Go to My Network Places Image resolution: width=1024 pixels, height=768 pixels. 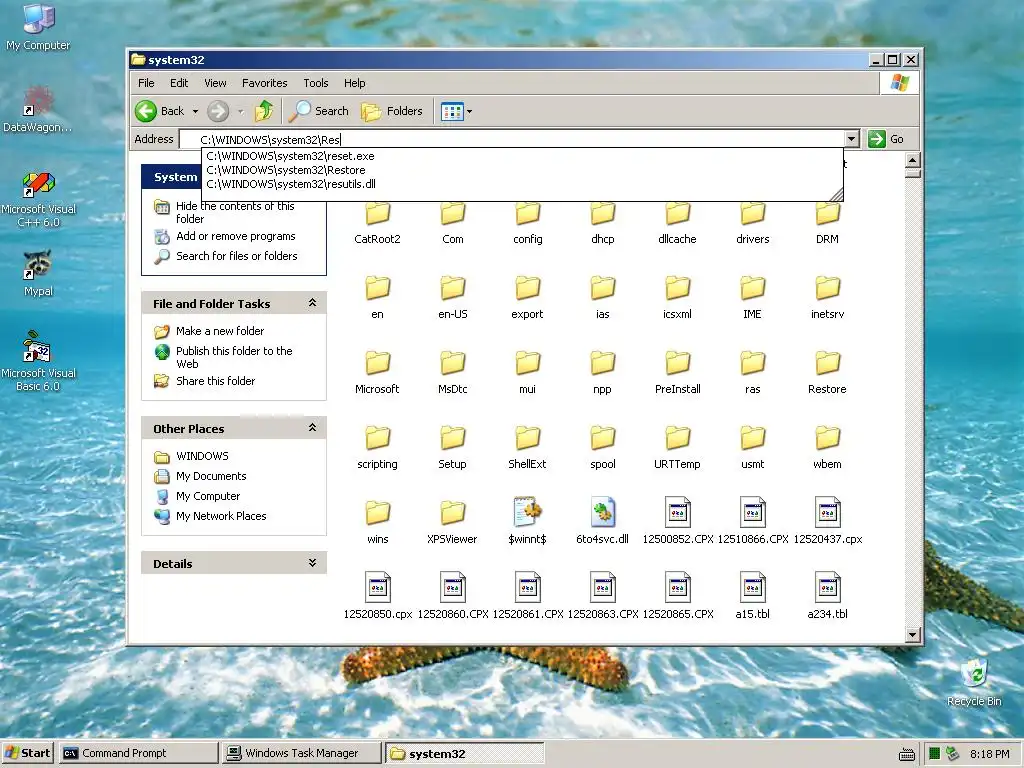tap(221, 516)
